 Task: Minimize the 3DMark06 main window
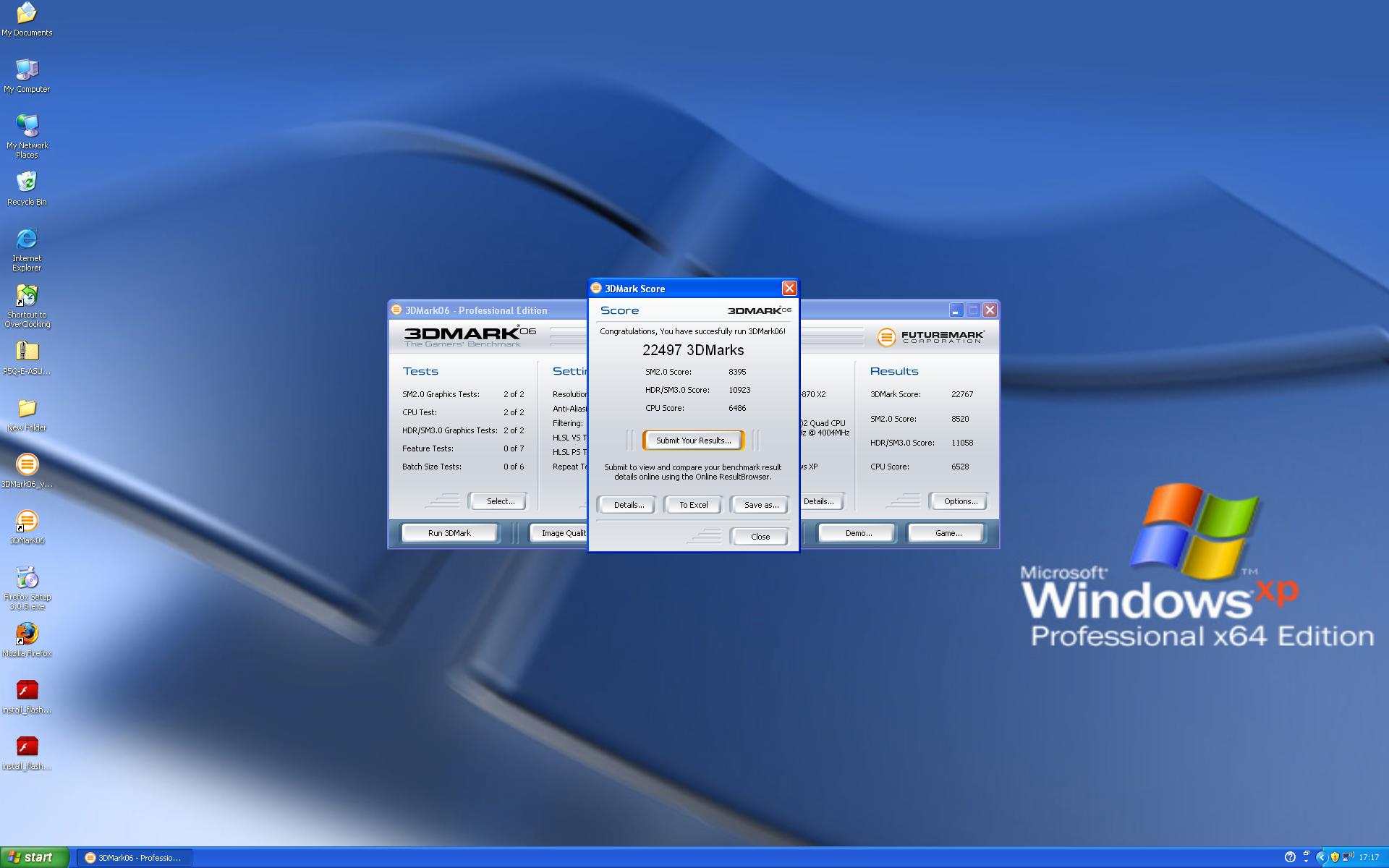coord(956,310)
